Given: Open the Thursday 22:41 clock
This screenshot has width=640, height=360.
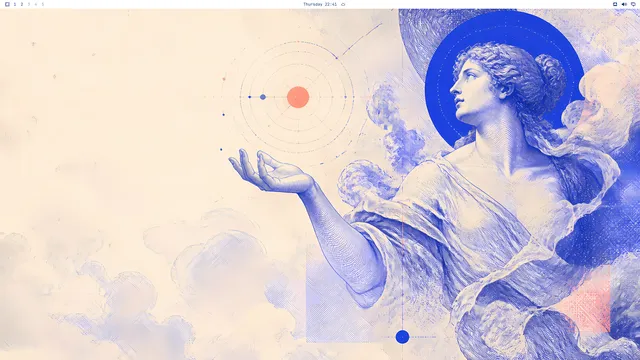Looking at the screenshot, I should pos(320,4).
